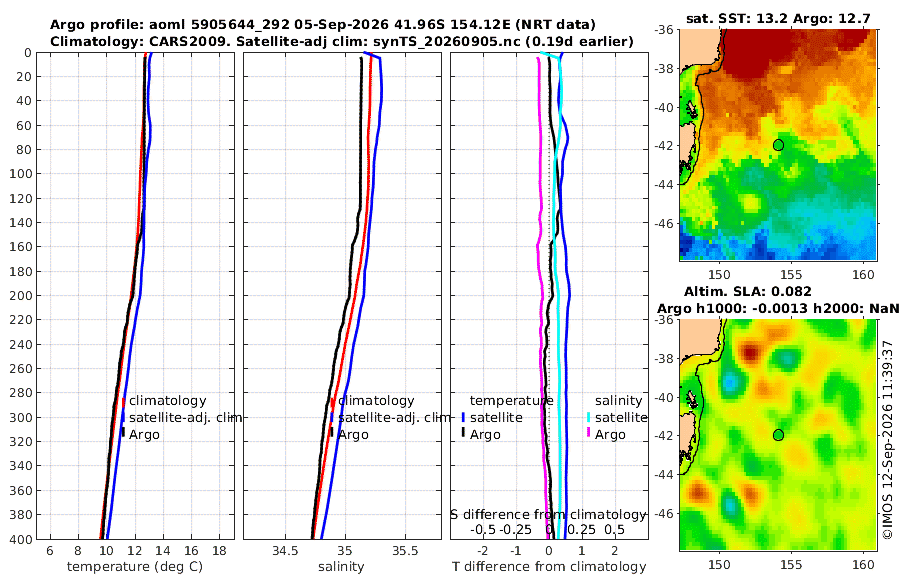
Task: Click the cyan salinity satellite legend marker
Action: click(588, 417)
